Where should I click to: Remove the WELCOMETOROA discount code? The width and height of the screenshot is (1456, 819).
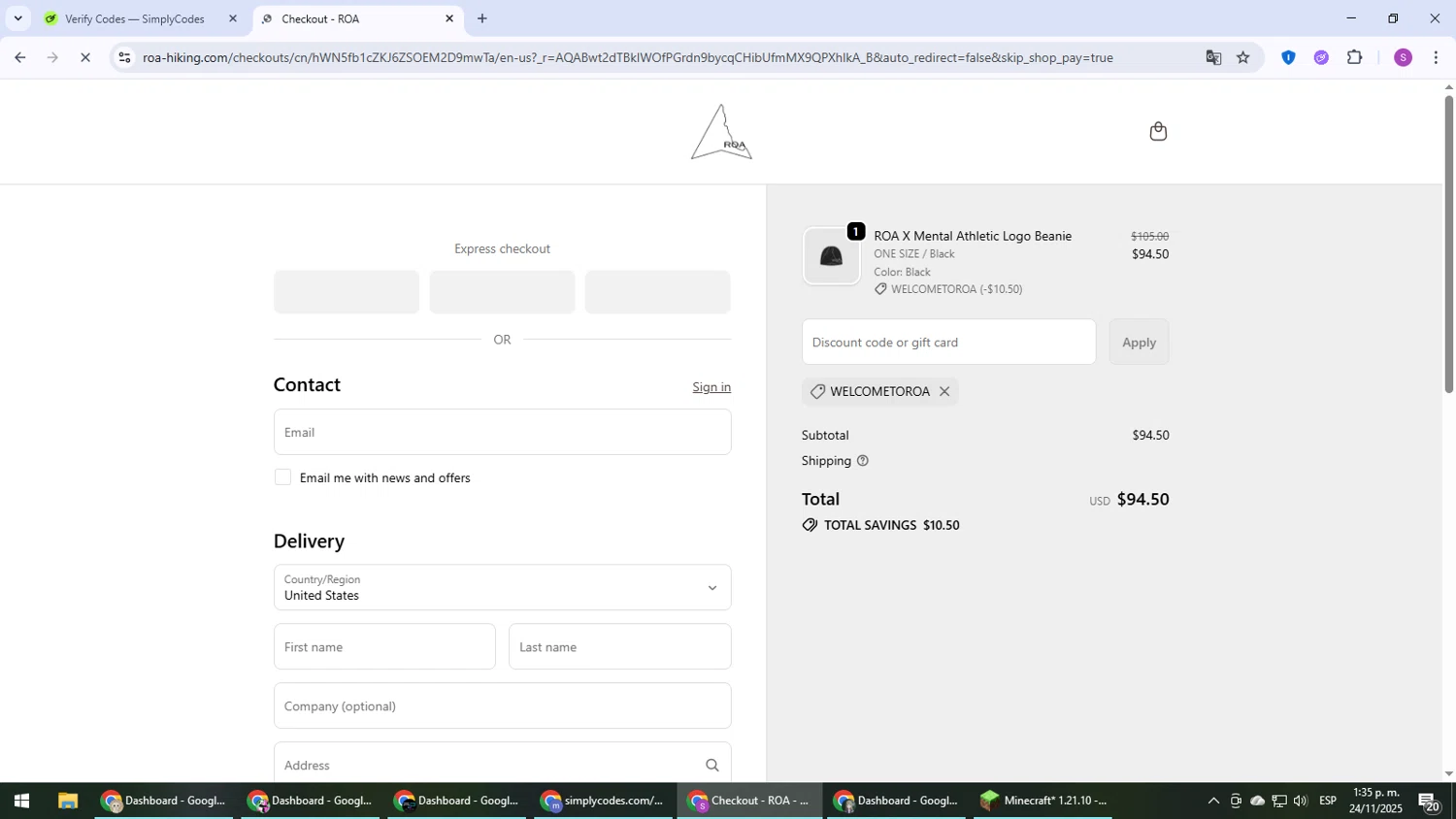[x=944, y=391]
